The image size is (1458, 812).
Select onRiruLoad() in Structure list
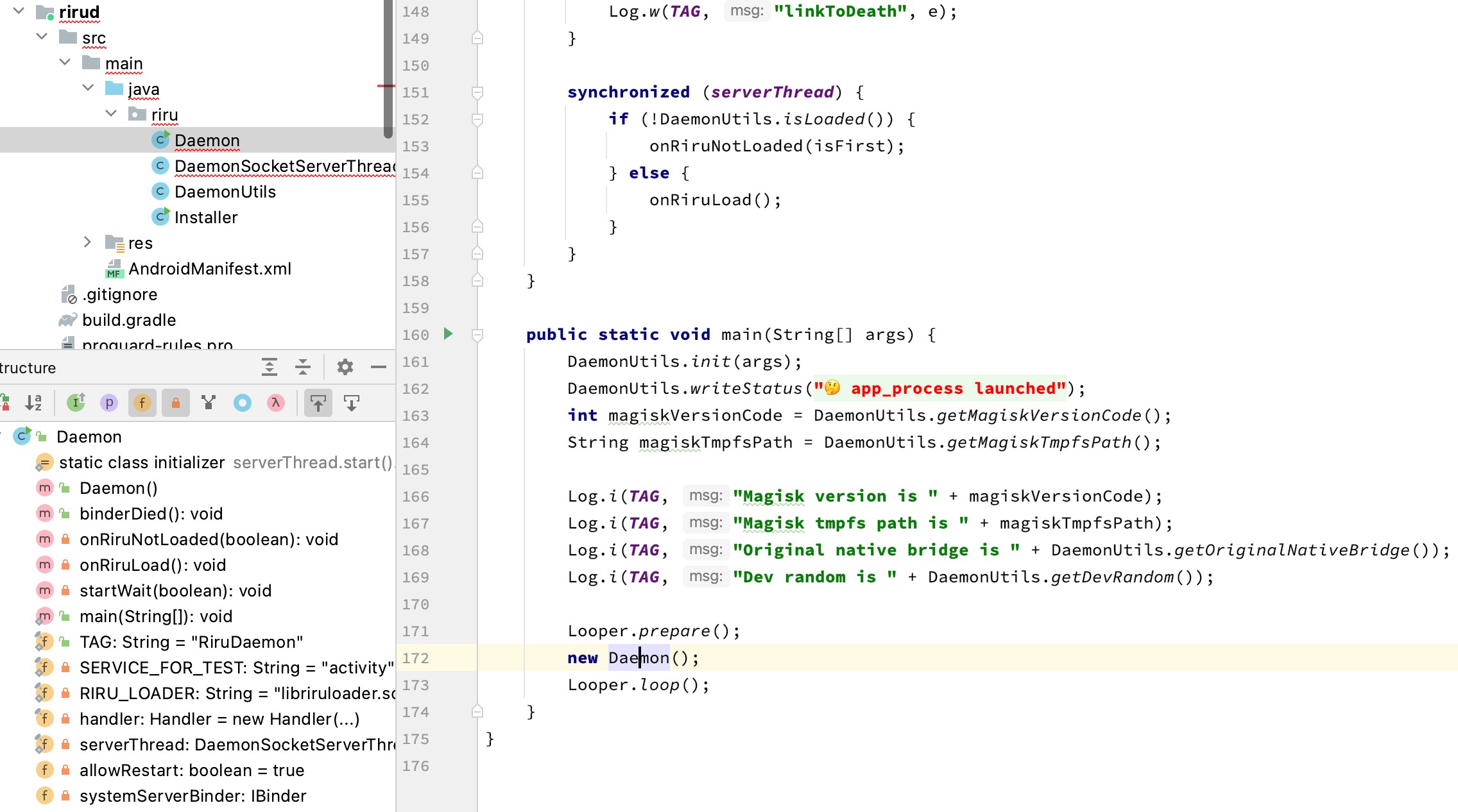tap(152, 565)
